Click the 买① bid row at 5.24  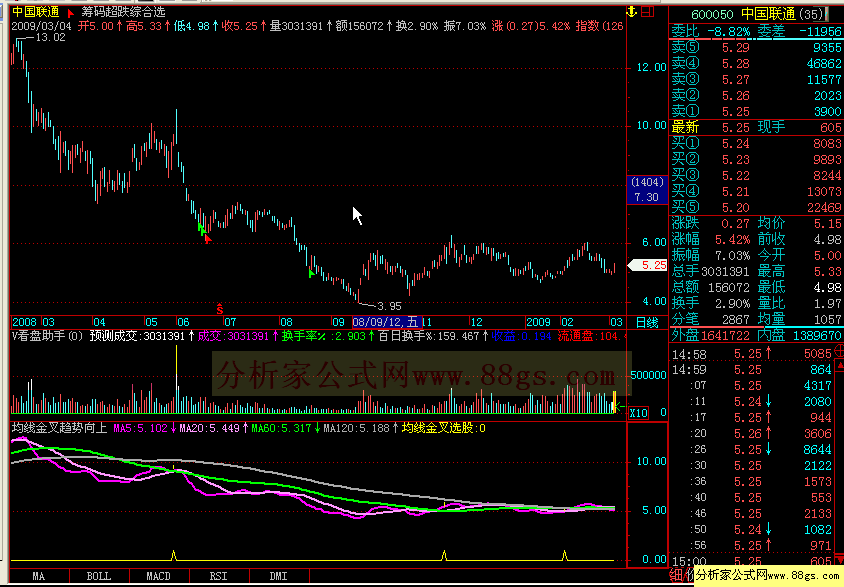pos(756,144)
